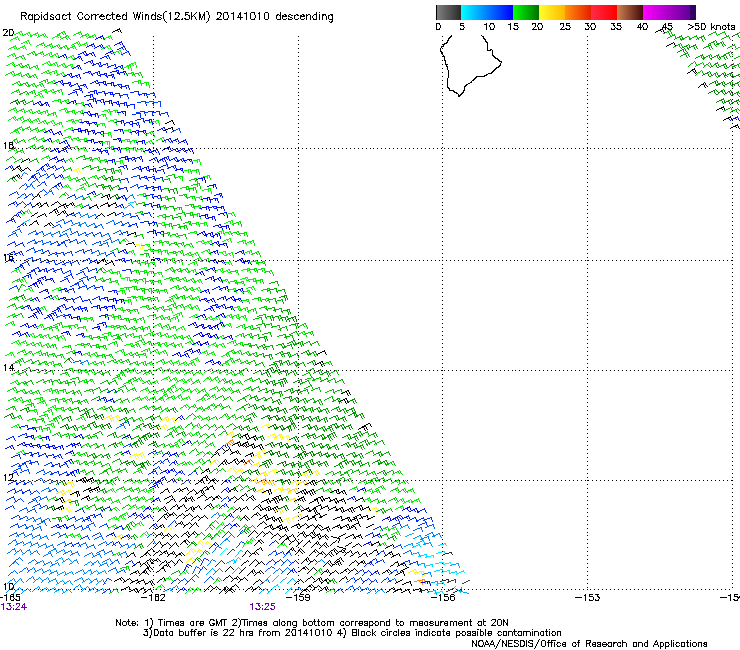This screenshot has height=650, width=740.
Task: Click the '35' legend scale label
Action: coord(616,26)
